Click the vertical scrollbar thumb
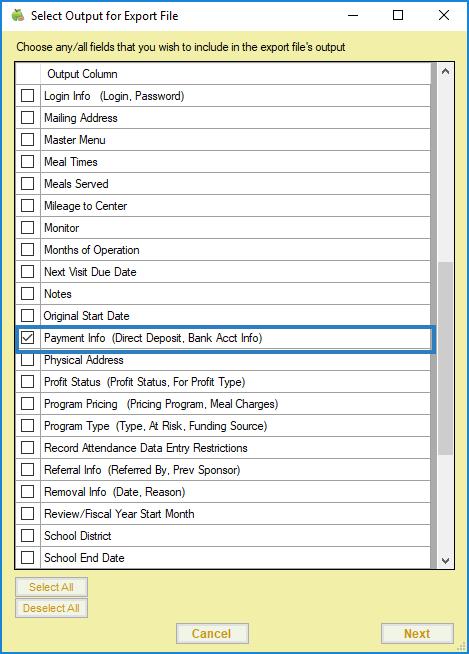The image size is (469, 654). pos(445,358)
